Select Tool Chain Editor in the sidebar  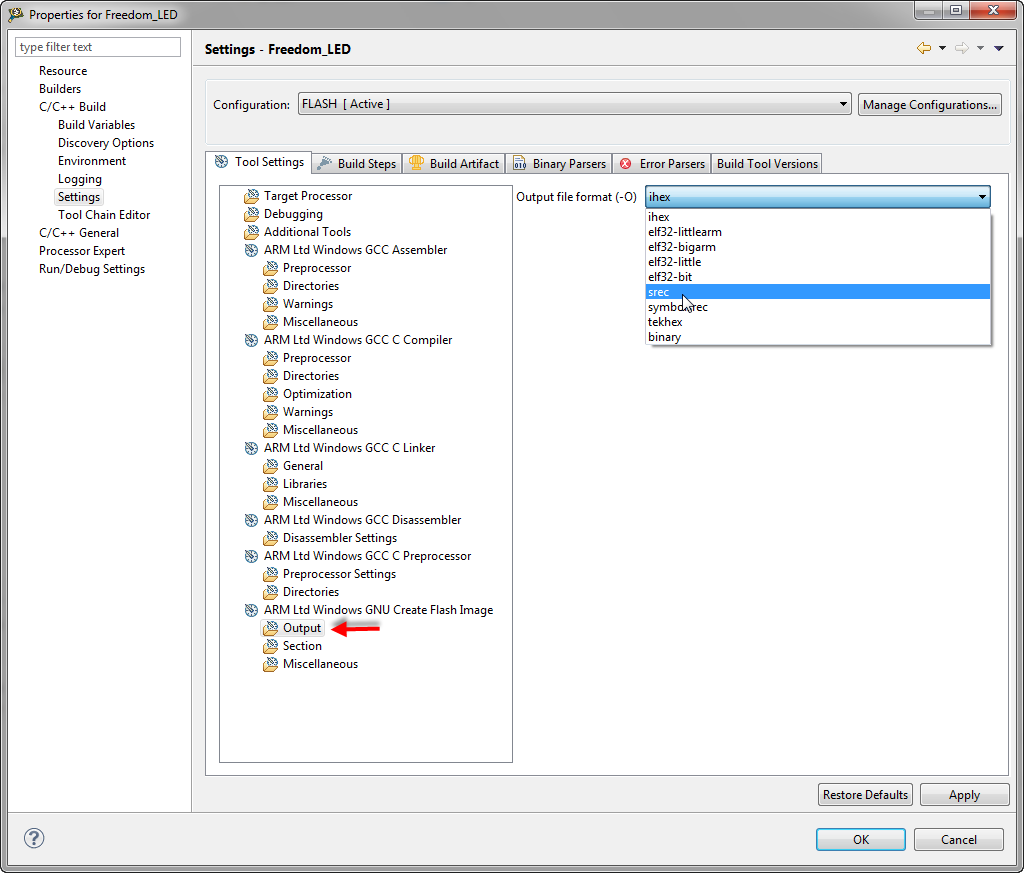[103, 214]
